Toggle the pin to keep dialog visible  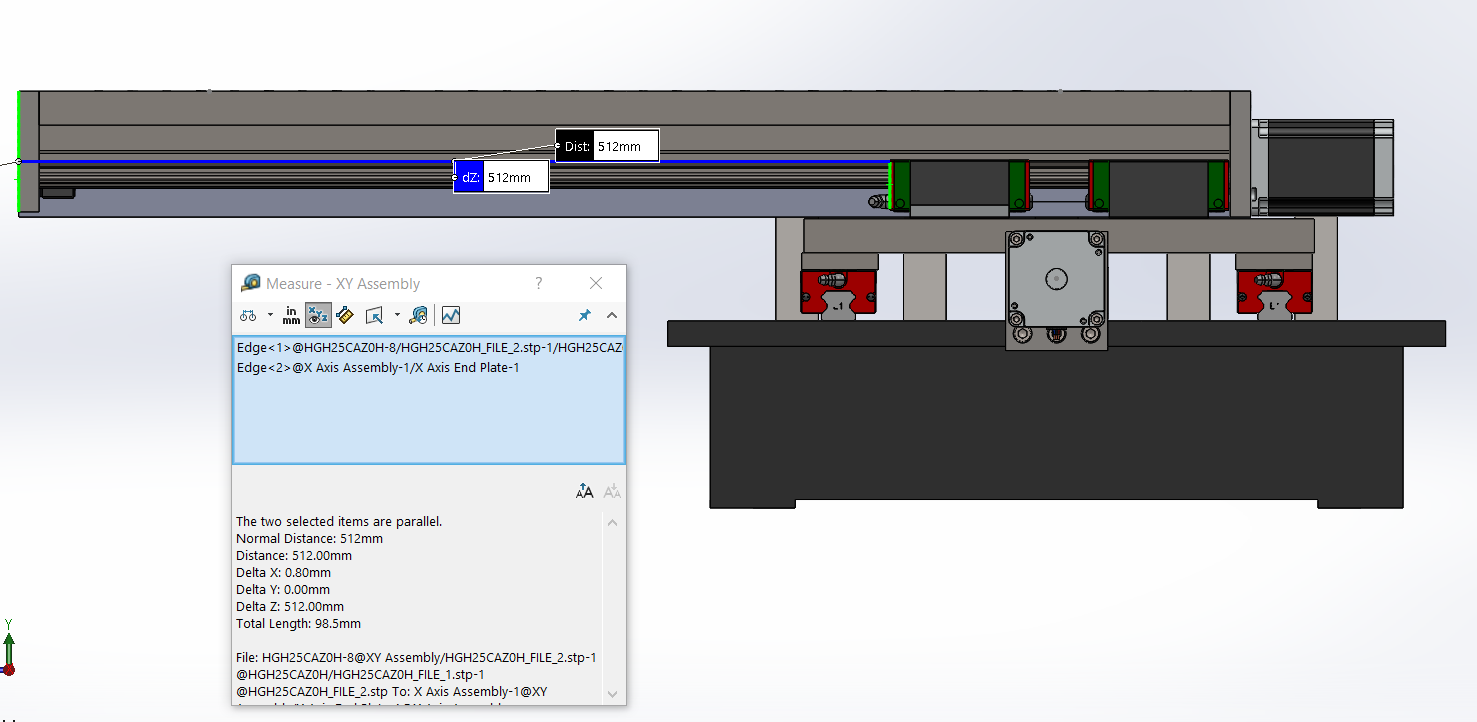(x=585, y=315)
